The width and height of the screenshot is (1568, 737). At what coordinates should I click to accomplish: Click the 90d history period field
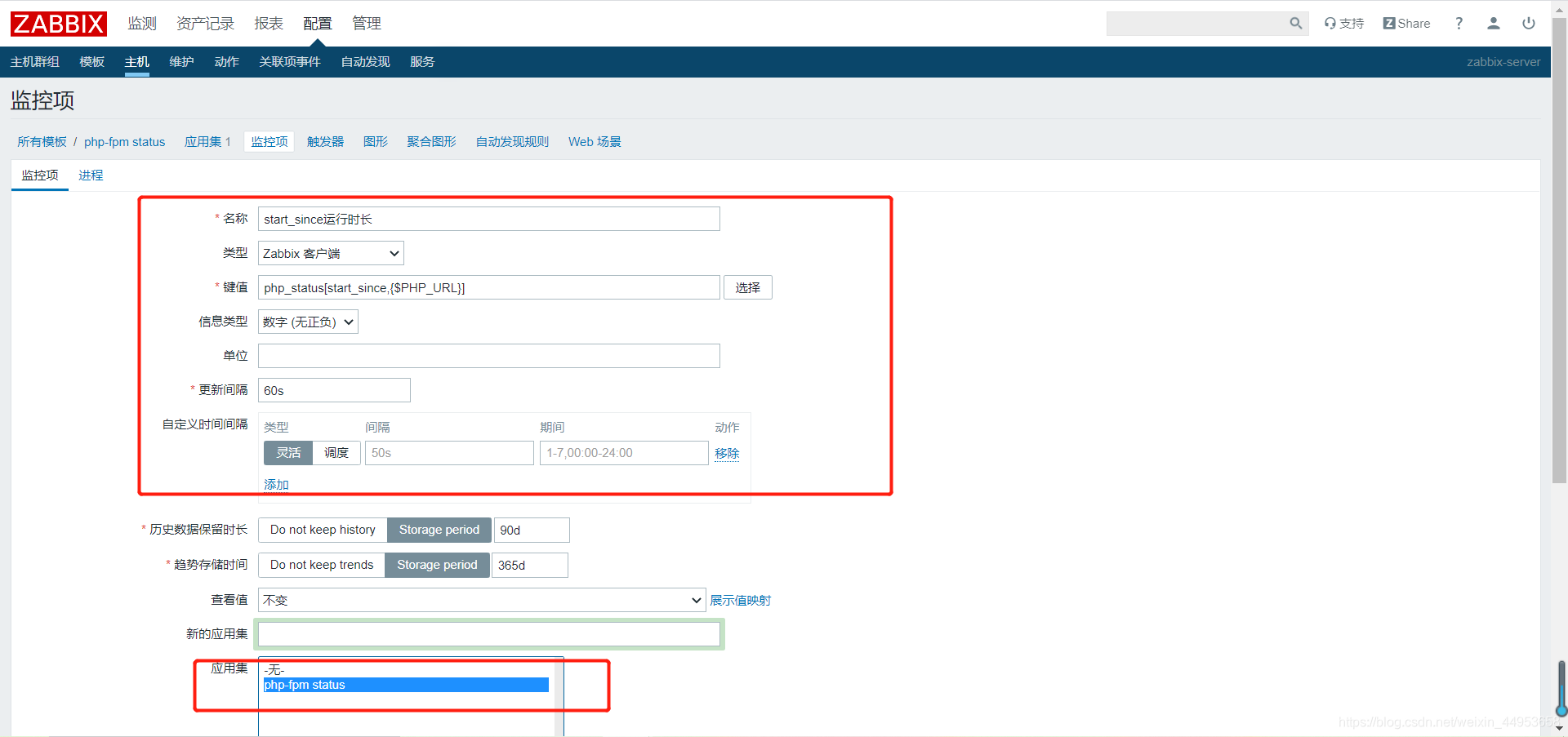click(532, 530)
